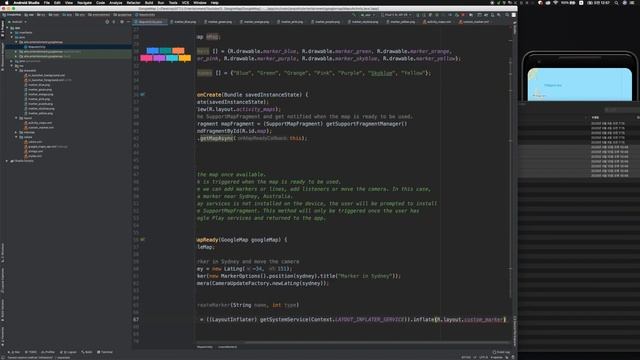This screenshot has width=640, height=360.
Task: Click override gutter icon beside onMapReady
Action: (142, 240)
